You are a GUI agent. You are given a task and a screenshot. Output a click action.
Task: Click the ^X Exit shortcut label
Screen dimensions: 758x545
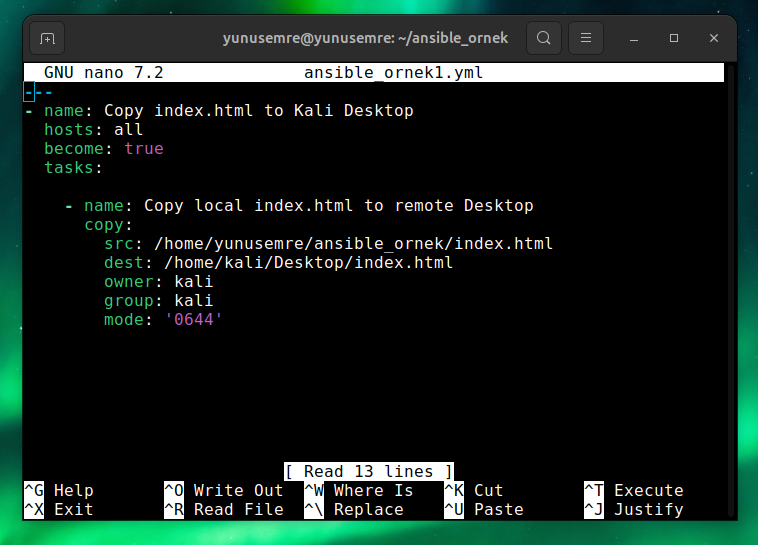[x=59, y=509]
